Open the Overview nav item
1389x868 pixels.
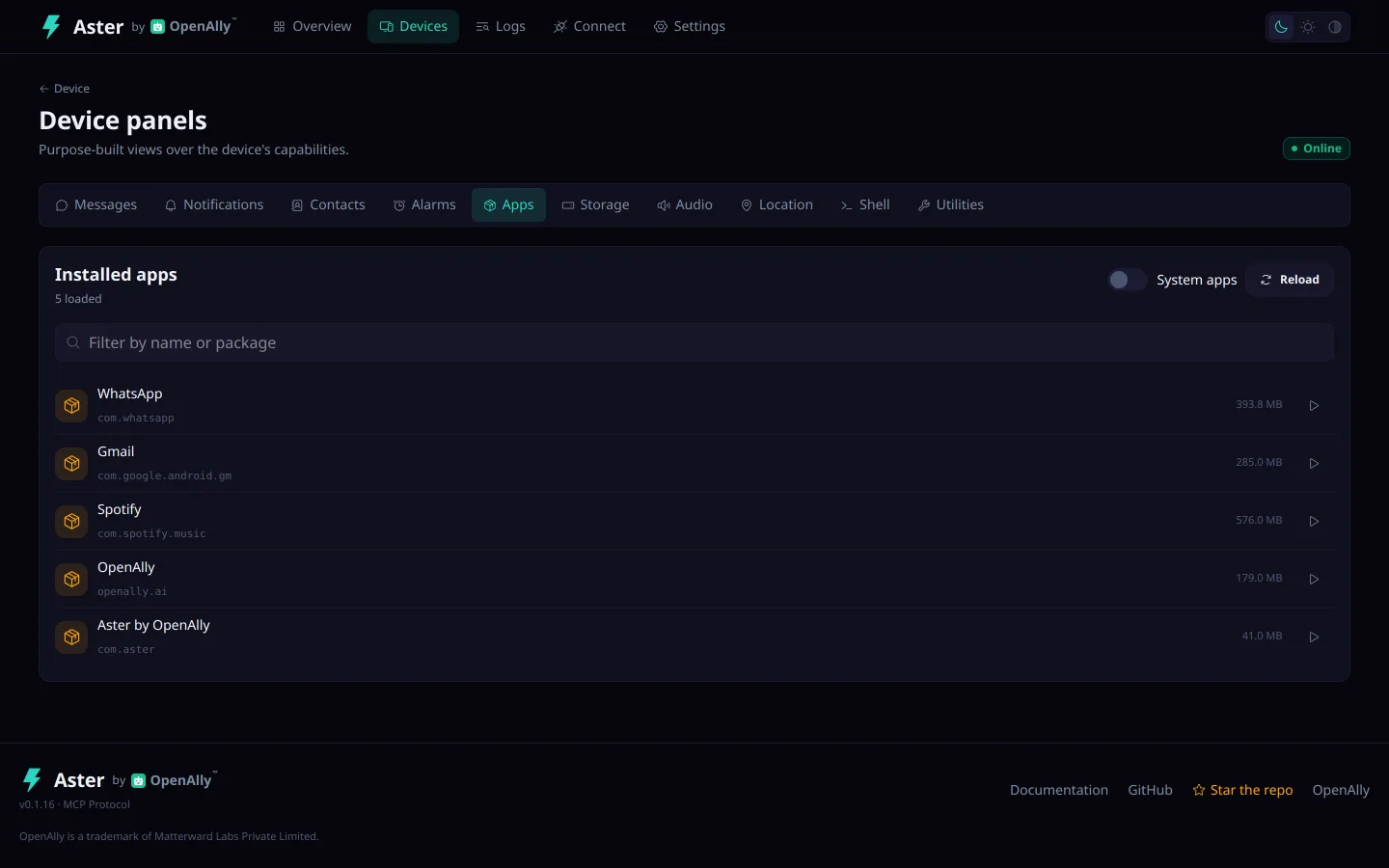313,27
